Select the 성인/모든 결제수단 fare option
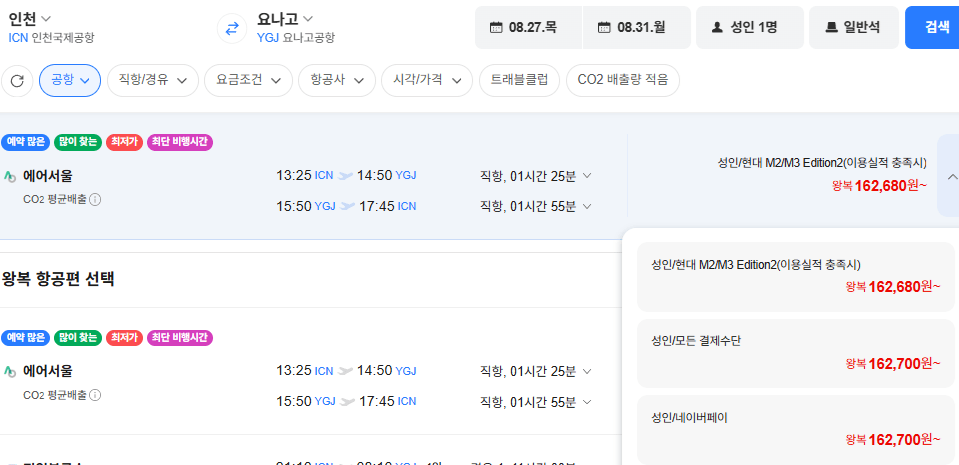959x465 pixels. 796,354
